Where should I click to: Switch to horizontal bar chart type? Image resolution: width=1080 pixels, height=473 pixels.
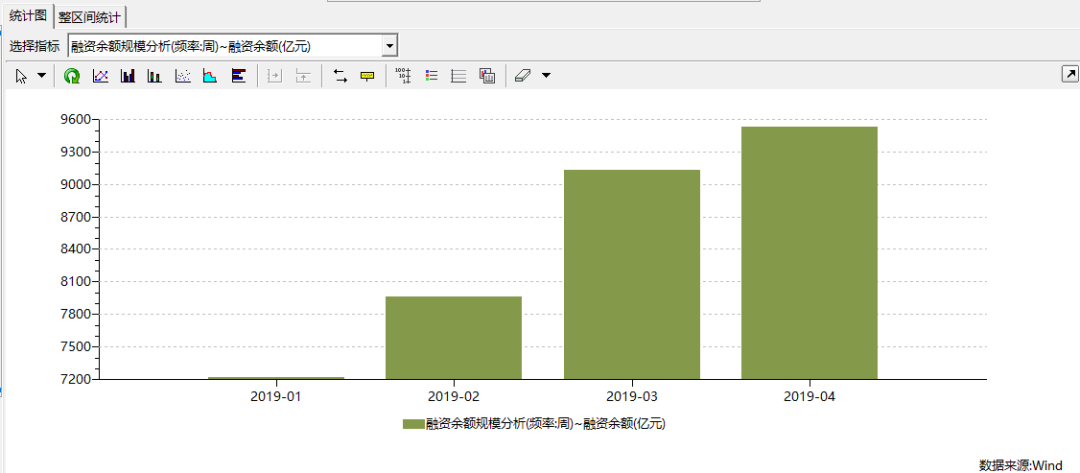pos(238,76)
